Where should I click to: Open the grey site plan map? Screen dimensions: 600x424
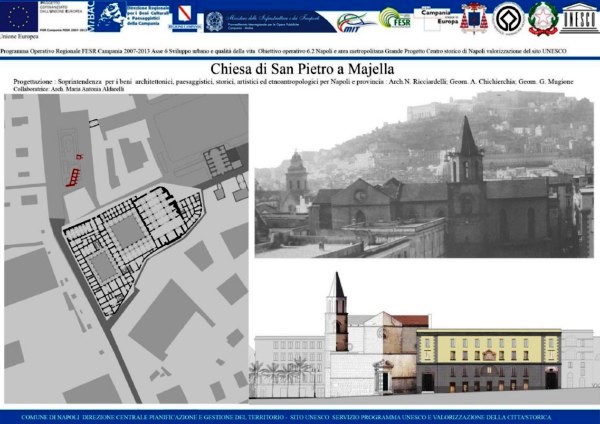point(126,249)
